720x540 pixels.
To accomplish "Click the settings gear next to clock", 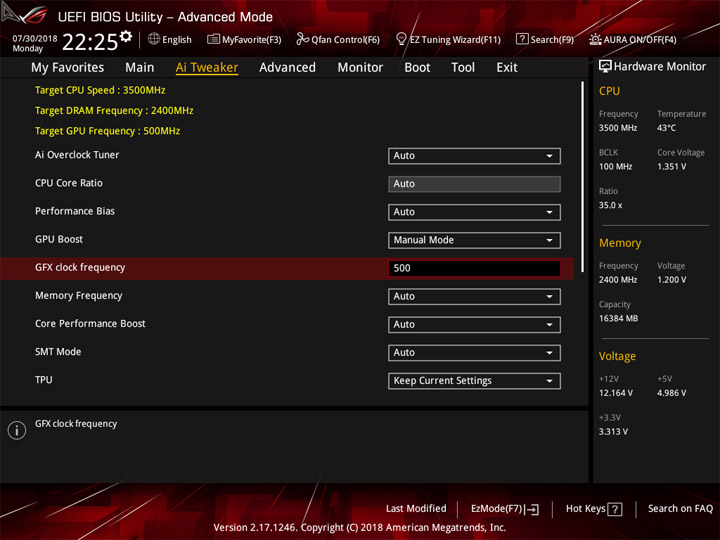I will pyautogui.click(x=126, y=36).
